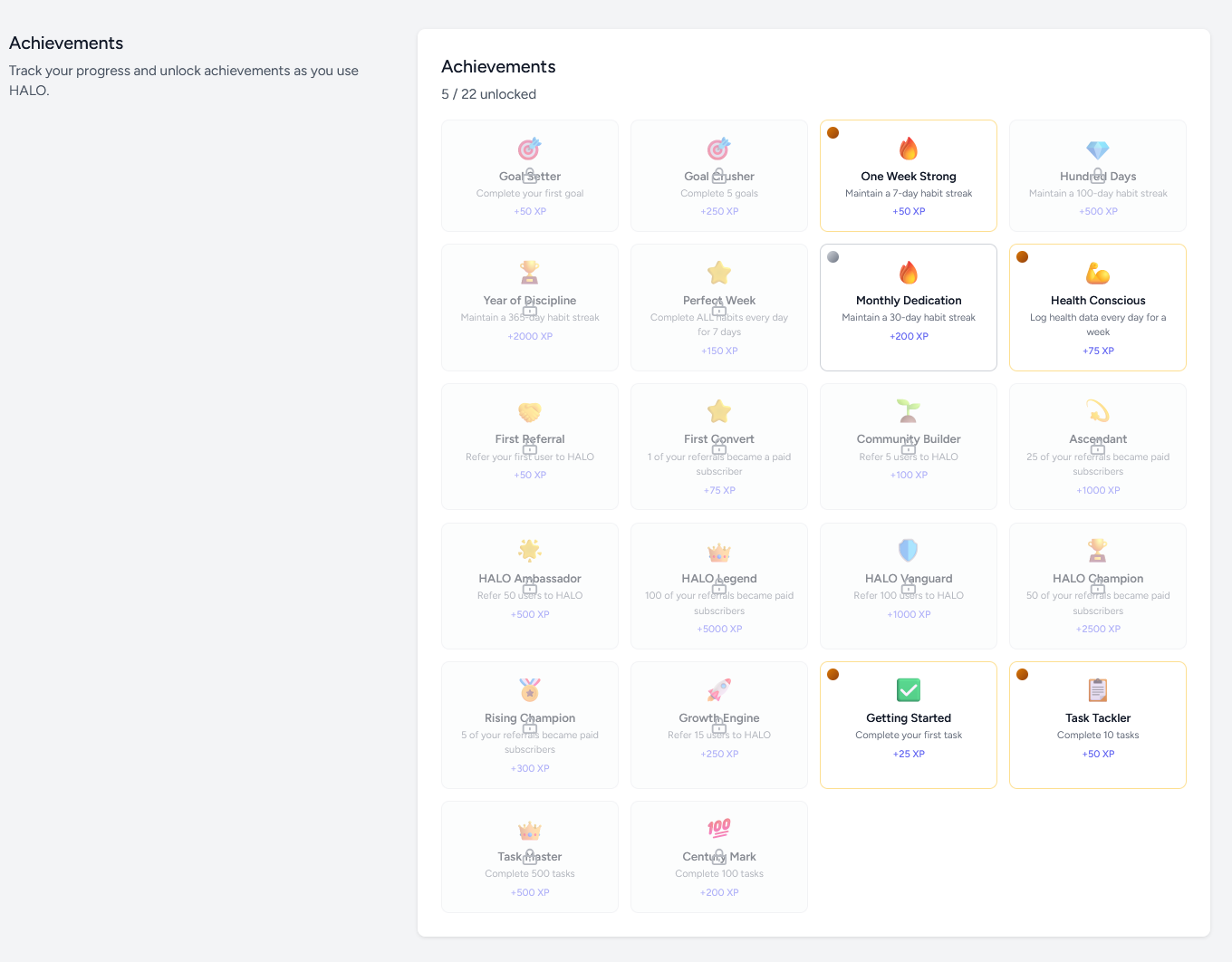
Task: Click the lock icon on Goal Setter
Action: [530, 176]
